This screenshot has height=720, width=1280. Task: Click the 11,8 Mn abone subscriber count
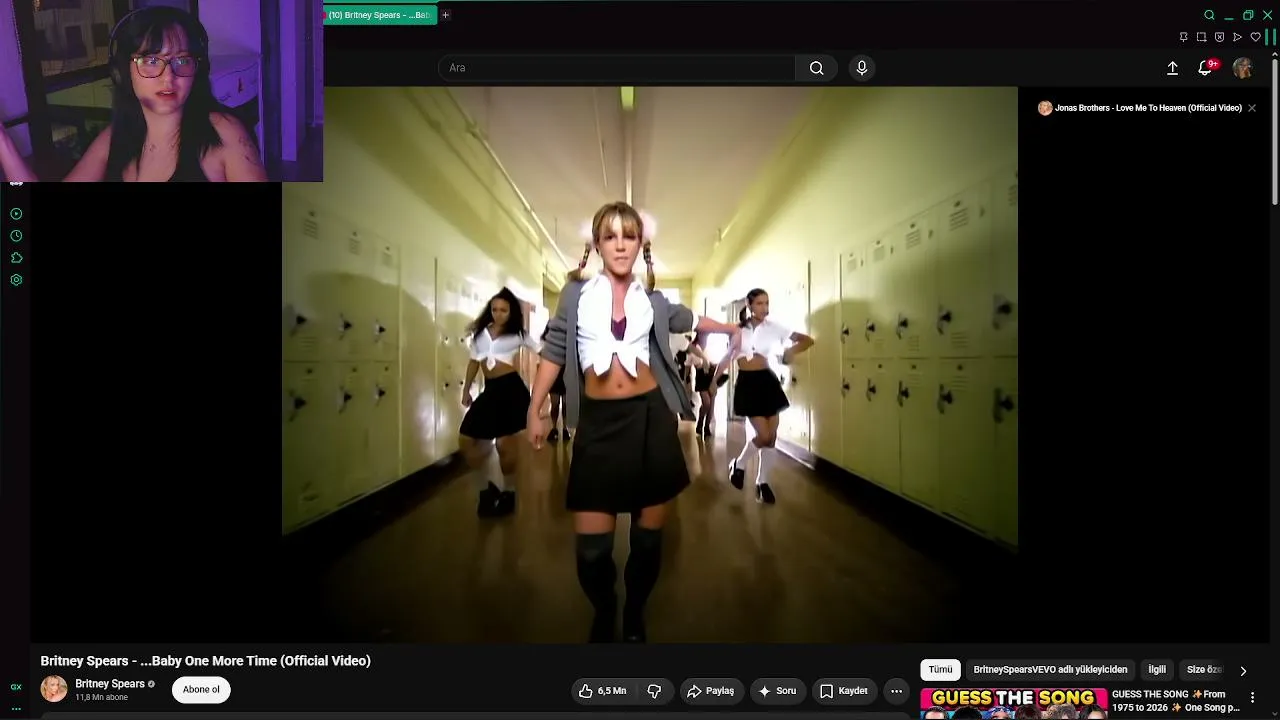pos(101,698)
